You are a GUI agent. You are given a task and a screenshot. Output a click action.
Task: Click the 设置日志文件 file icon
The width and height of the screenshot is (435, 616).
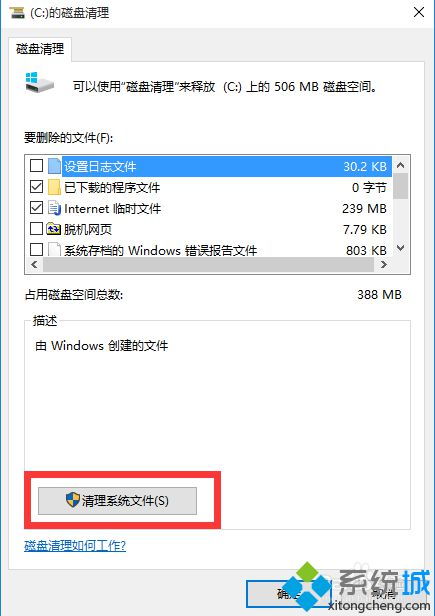click(55, 166)
